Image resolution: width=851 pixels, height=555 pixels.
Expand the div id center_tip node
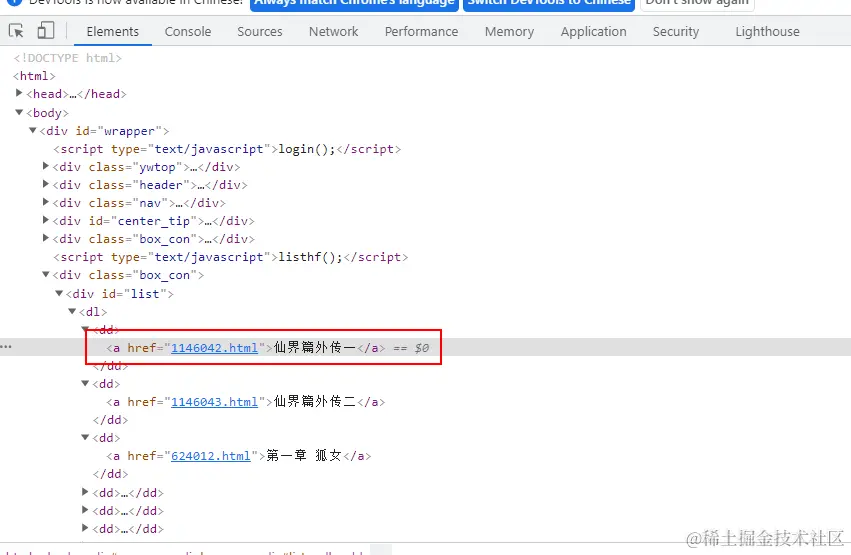pos(46,220)
